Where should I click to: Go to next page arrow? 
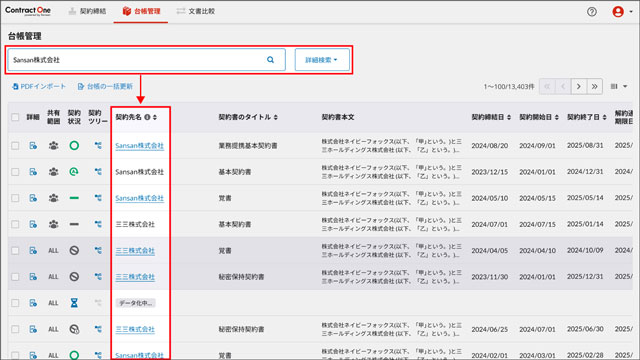[578, 87]
